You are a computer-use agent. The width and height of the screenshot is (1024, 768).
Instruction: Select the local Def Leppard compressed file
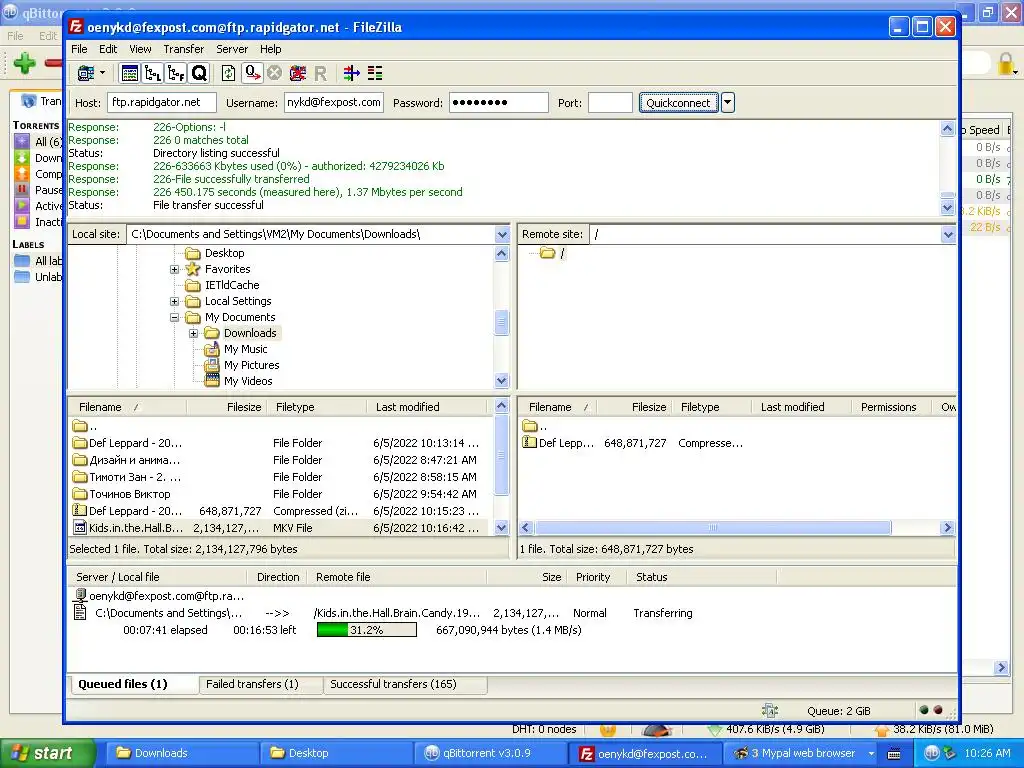(278, 511)
